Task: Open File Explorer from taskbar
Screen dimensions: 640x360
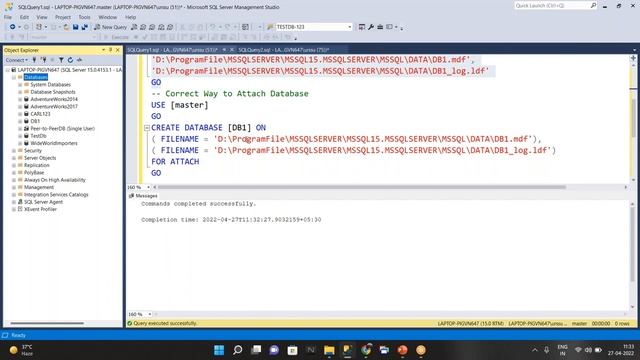Action: coord(329,350)
